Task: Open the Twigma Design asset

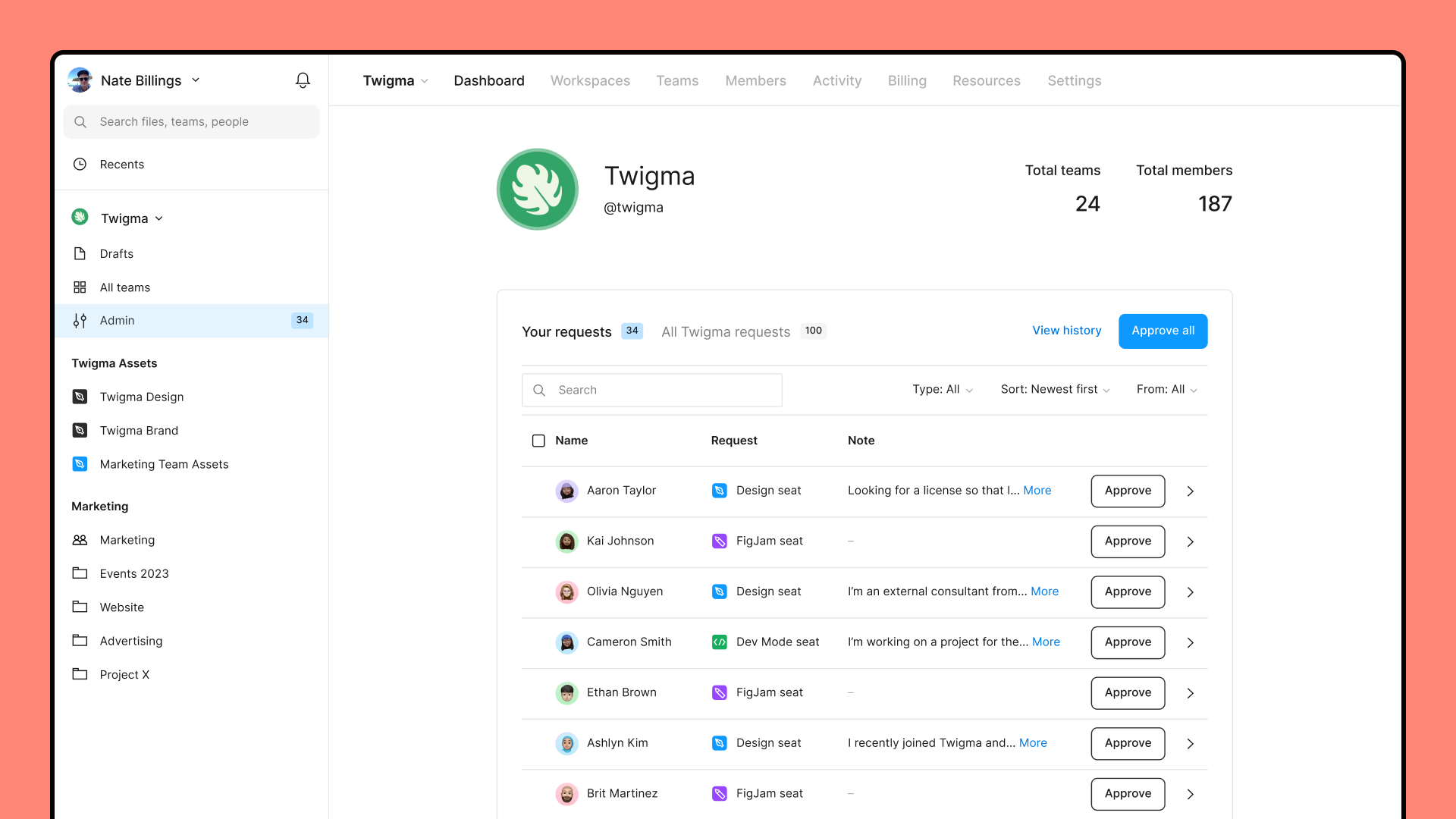Action: click(142, 397)
